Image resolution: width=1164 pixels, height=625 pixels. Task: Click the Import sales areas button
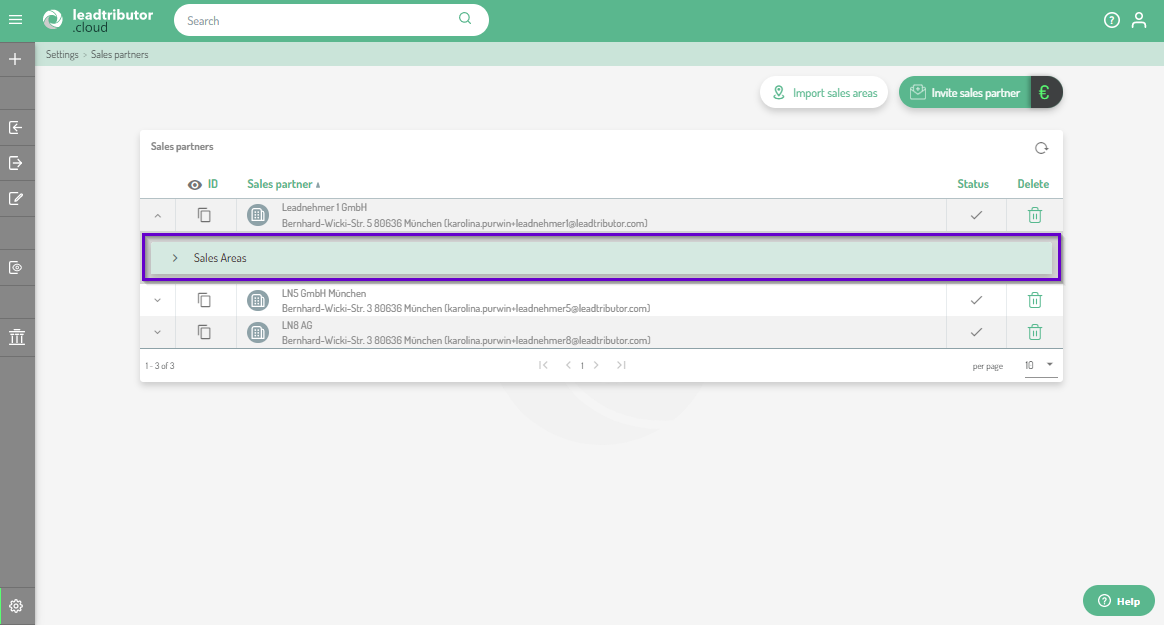[x=823, y=93]
